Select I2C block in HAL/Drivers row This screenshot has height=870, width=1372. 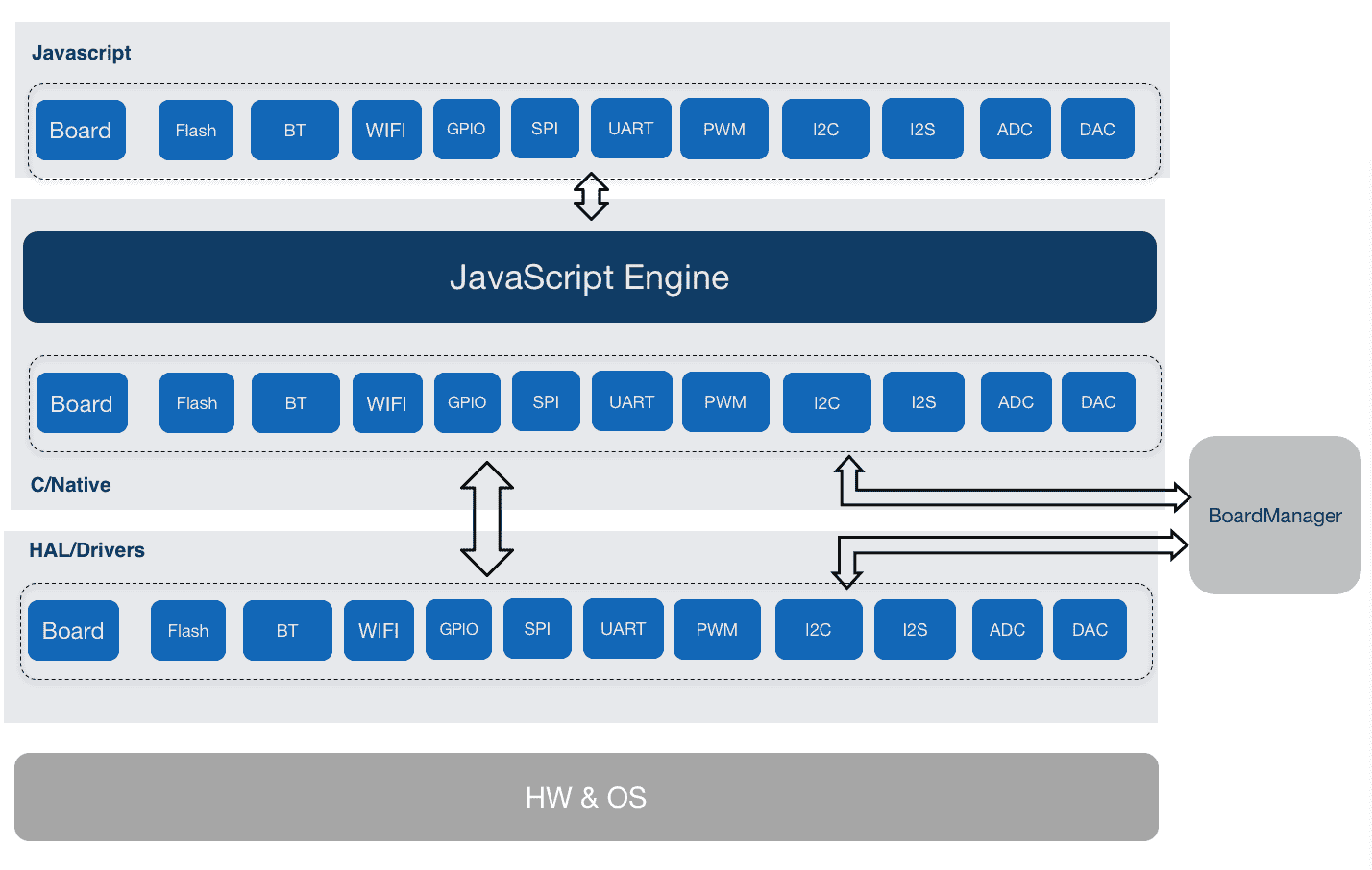click(819, 630)
